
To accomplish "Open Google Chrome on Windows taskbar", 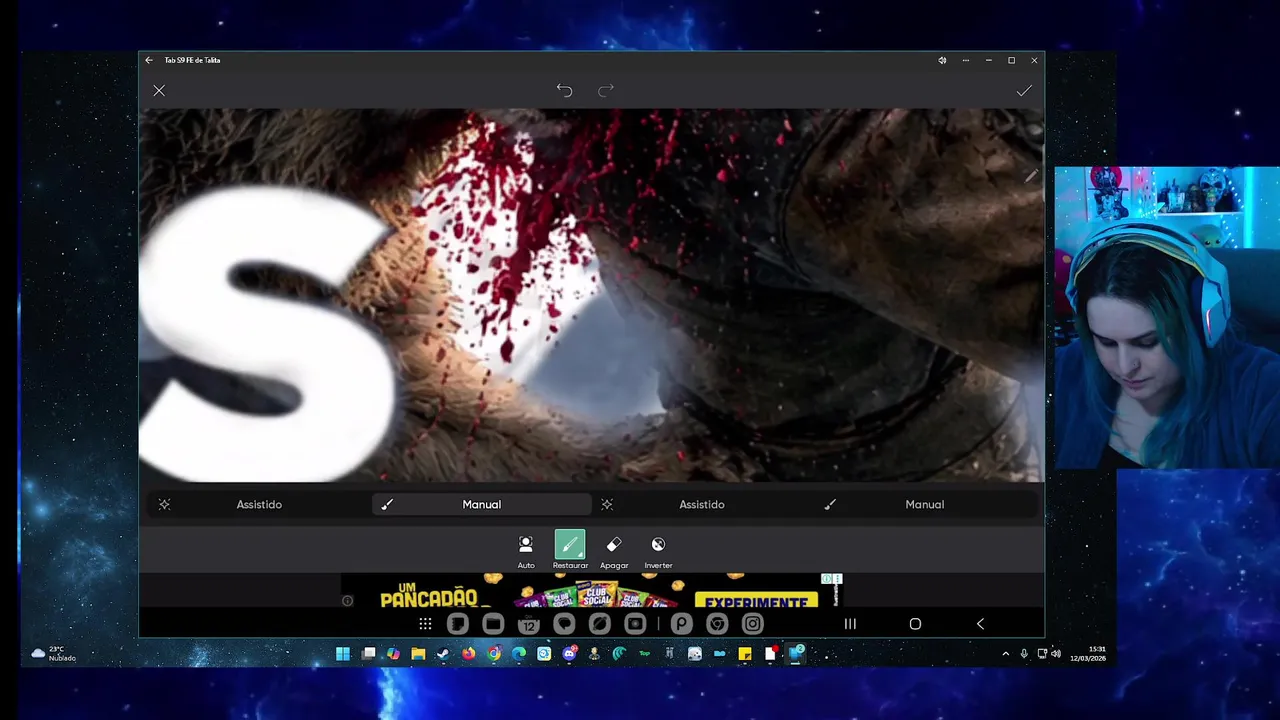I will pos(494,654).
